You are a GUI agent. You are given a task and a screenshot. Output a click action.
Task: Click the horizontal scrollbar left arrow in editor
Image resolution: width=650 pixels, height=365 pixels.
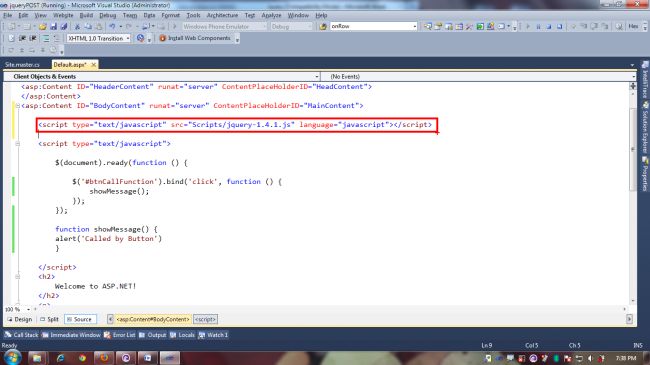[35, 309]
